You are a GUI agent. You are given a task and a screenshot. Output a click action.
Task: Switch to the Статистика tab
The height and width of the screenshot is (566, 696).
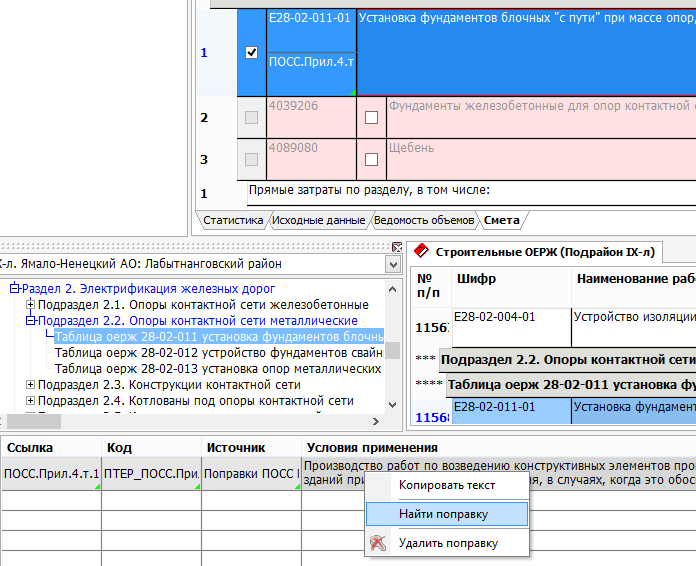[233, 220]
